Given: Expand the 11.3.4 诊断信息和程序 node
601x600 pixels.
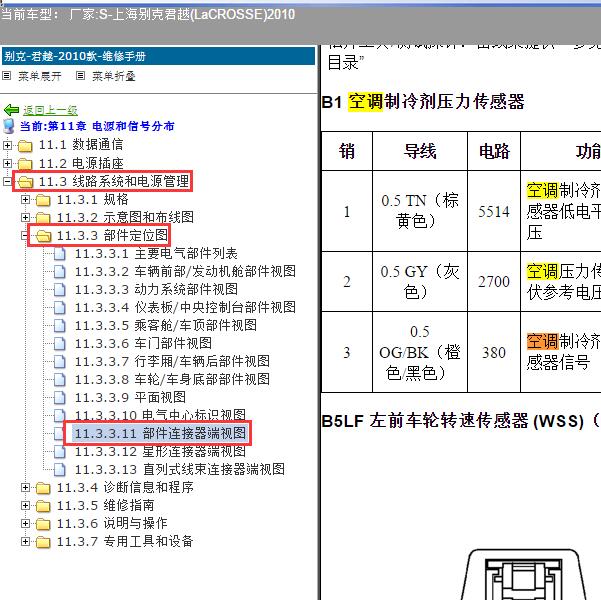Looking at the screenshot, I should pos(25,487).
